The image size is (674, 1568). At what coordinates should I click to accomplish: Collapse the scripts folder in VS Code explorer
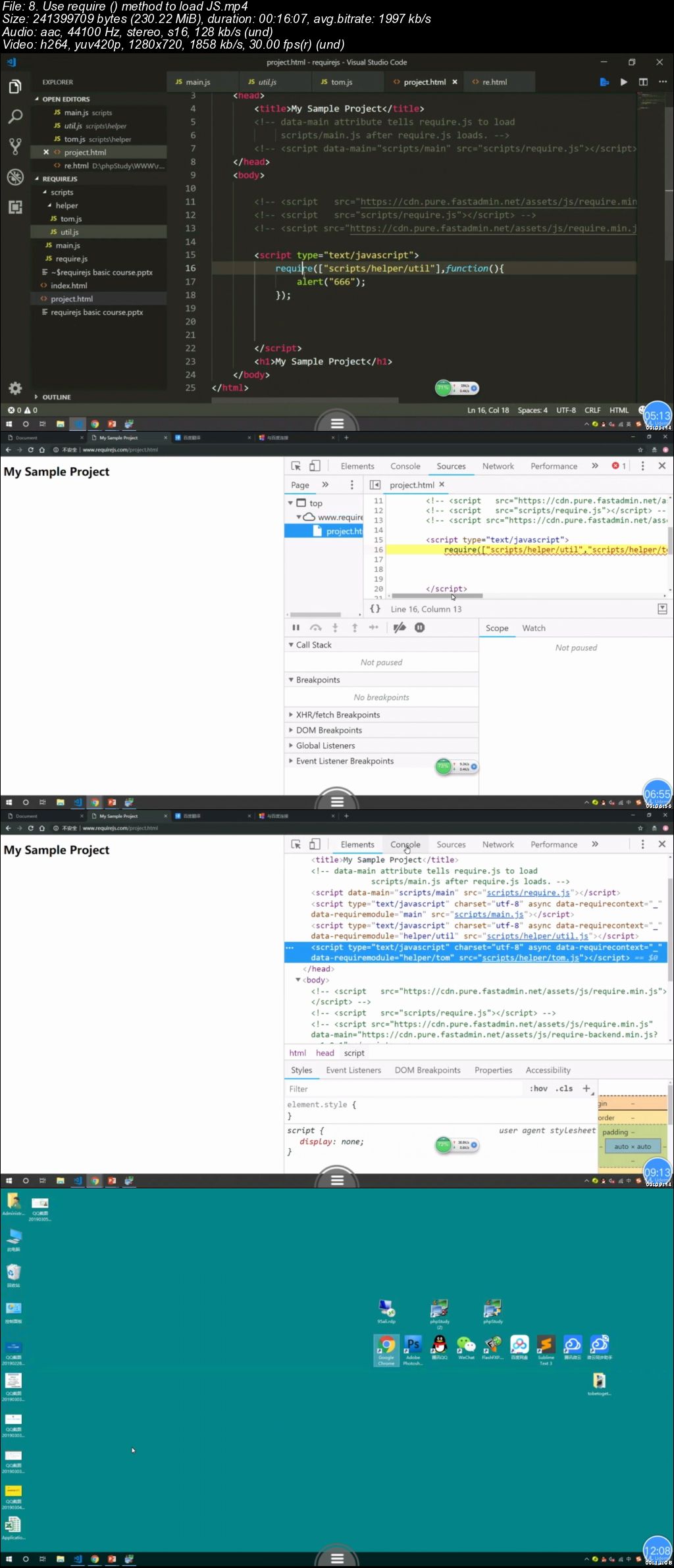[x=45, y=192]
